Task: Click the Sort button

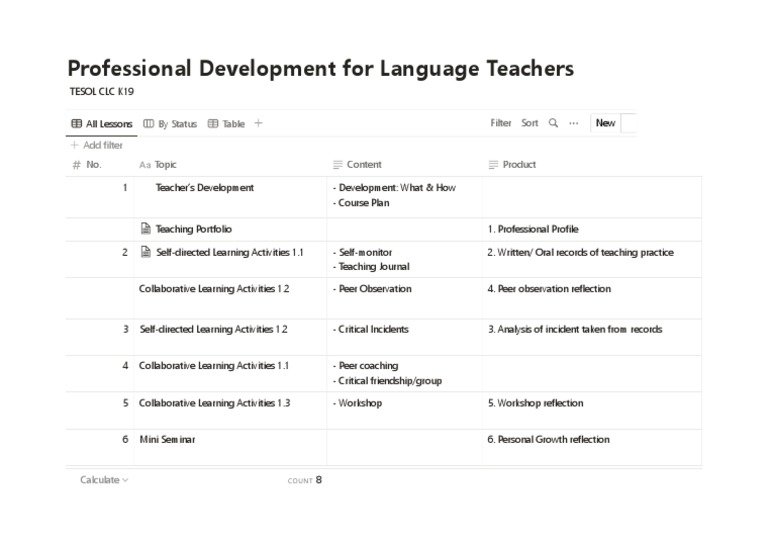Action: click(529, 123)
